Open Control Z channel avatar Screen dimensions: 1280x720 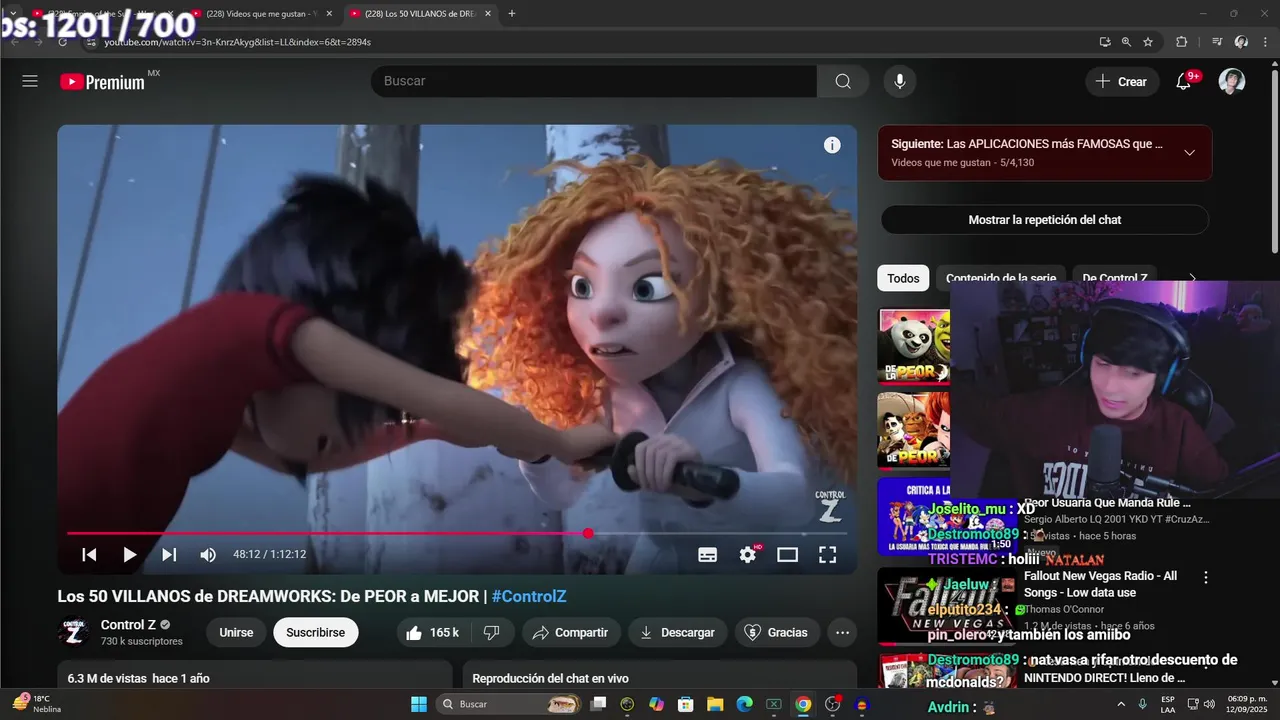coord(75,632)
